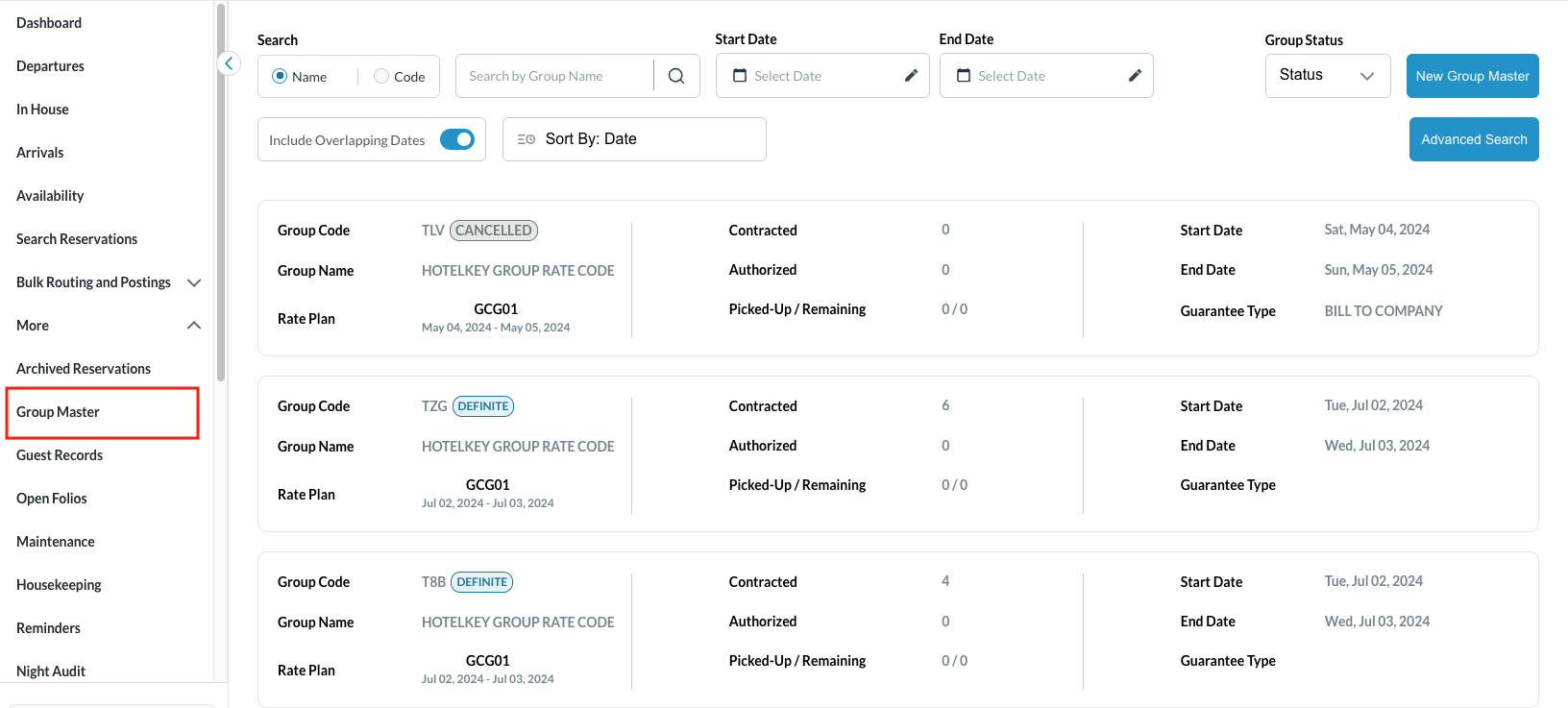1568x708 pixels.
Task: Open the TZG group code link
Action: click(434, 406)
